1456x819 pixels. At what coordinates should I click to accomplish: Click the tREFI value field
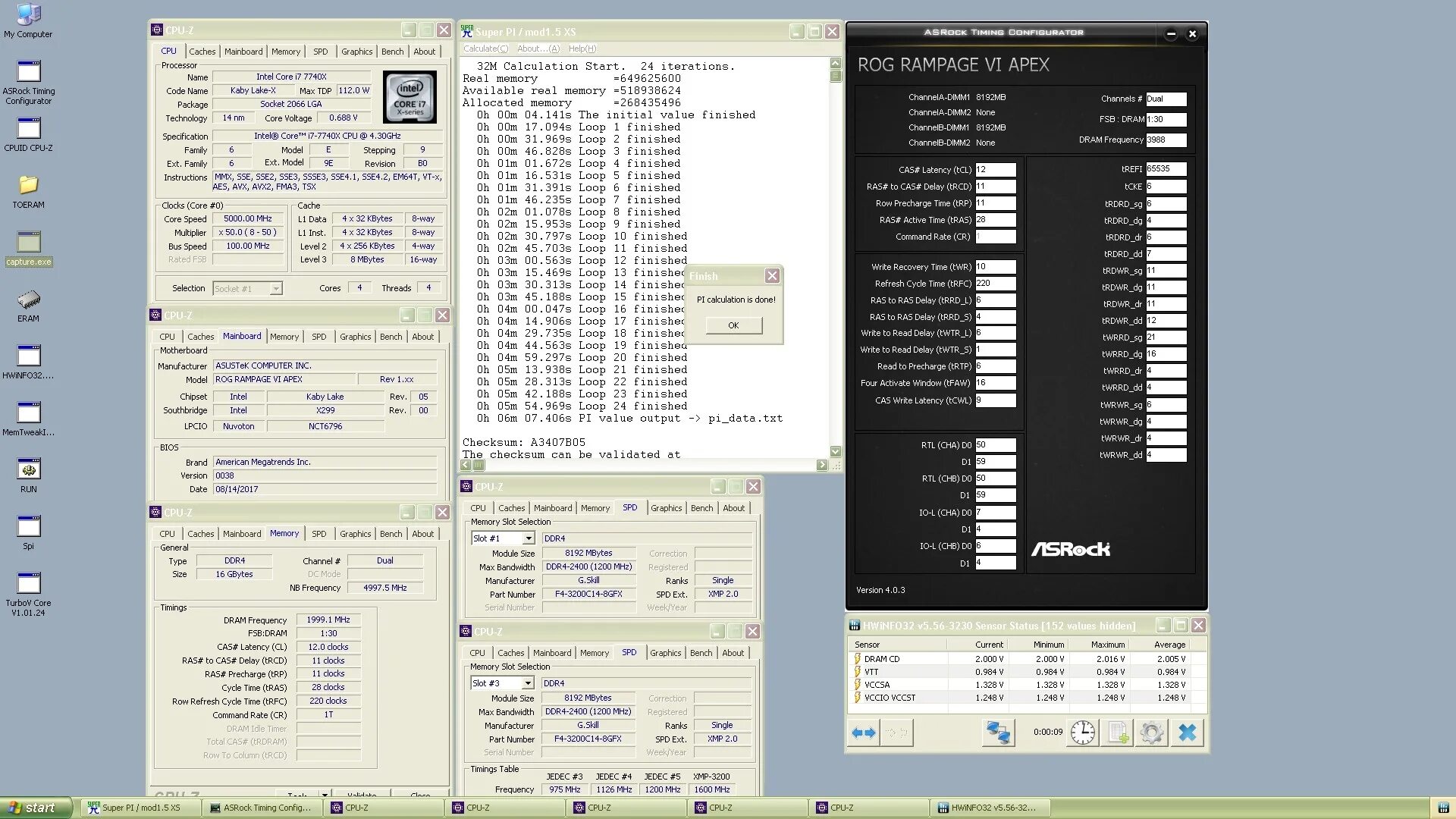1166,169
